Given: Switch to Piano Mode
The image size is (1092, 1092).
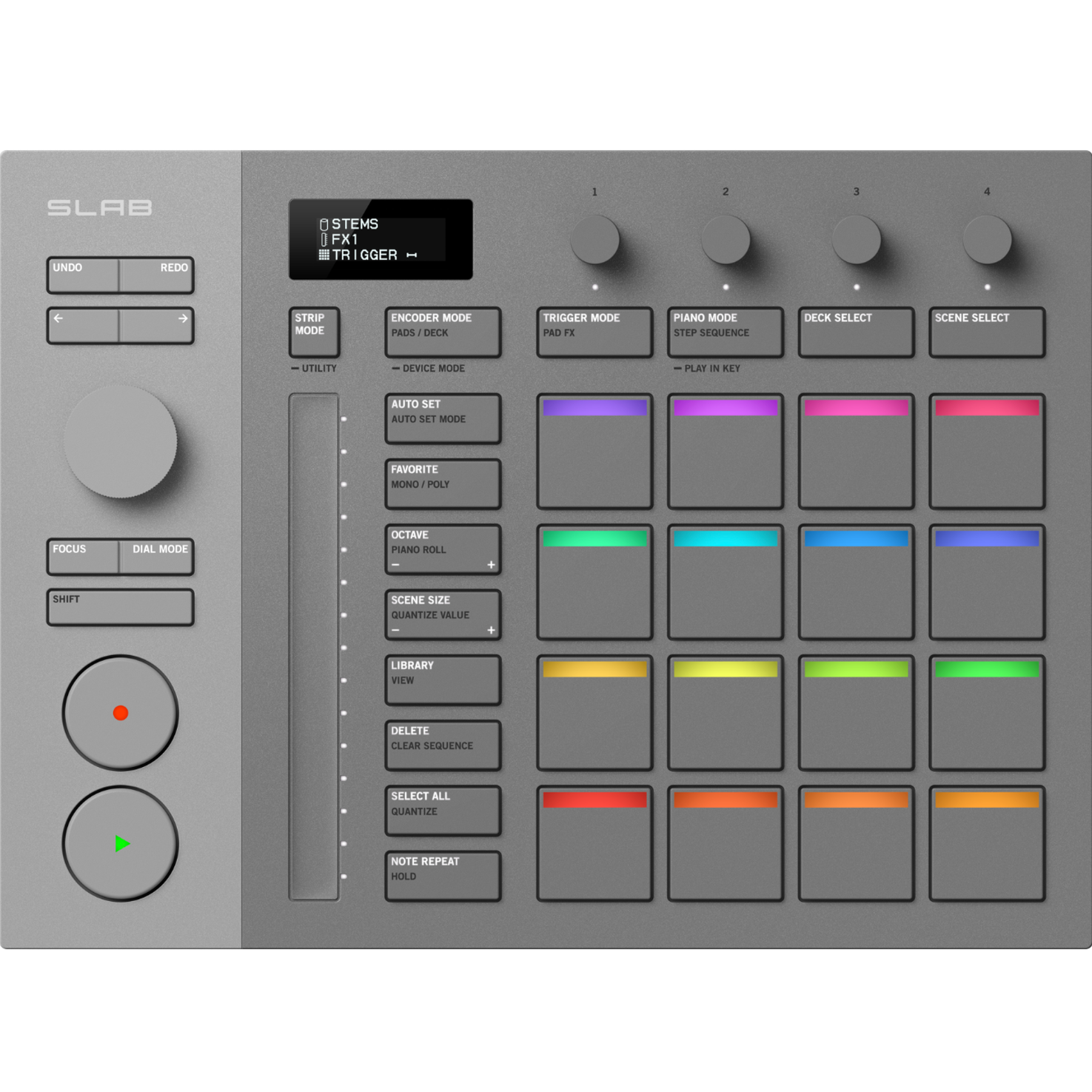Looking at the screenshot, I should pyautogui.click(x=725, y=332).
